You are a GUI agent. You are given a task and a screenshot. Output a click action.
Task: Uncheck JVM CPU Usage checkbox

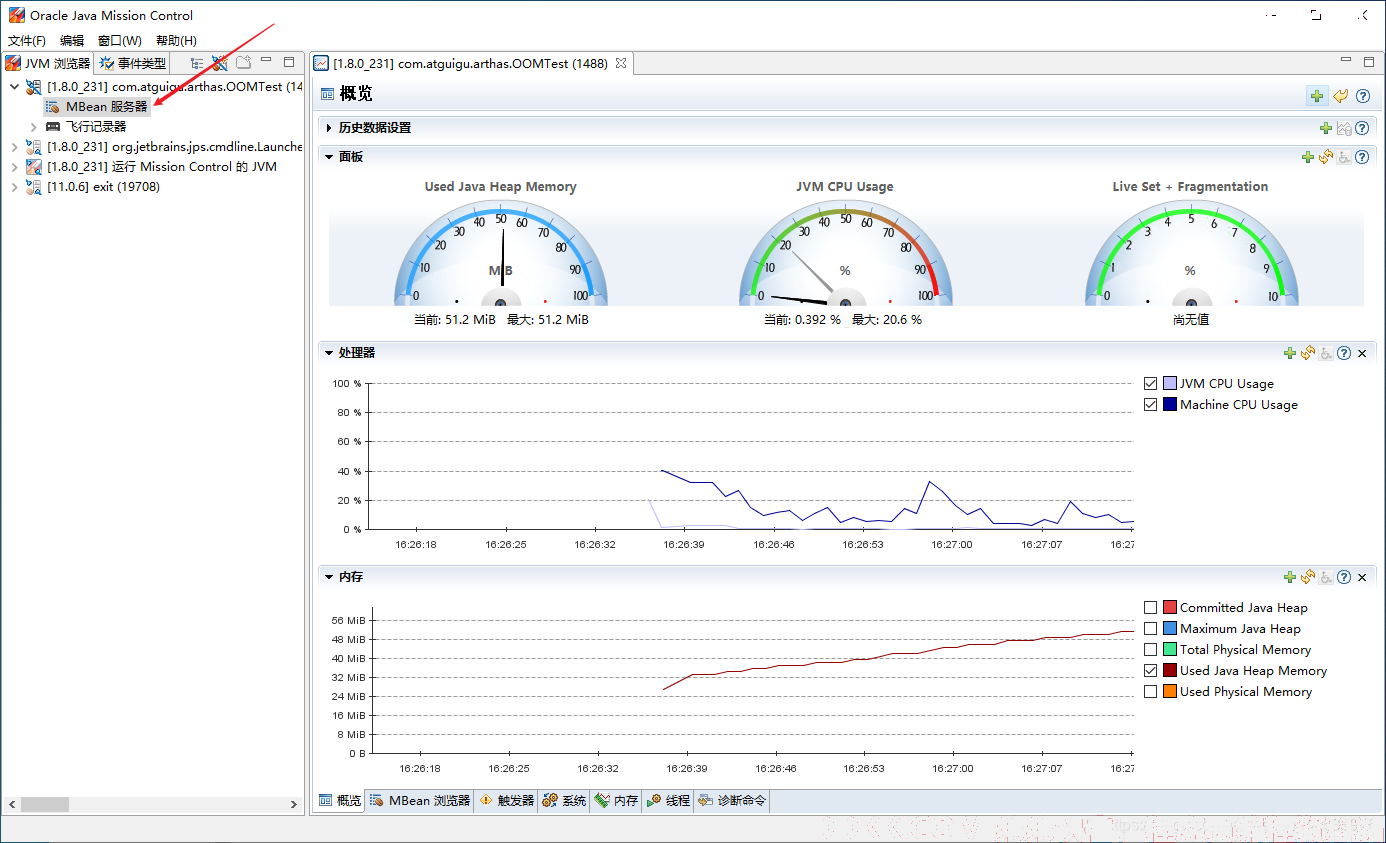[x=1150, y=383]
